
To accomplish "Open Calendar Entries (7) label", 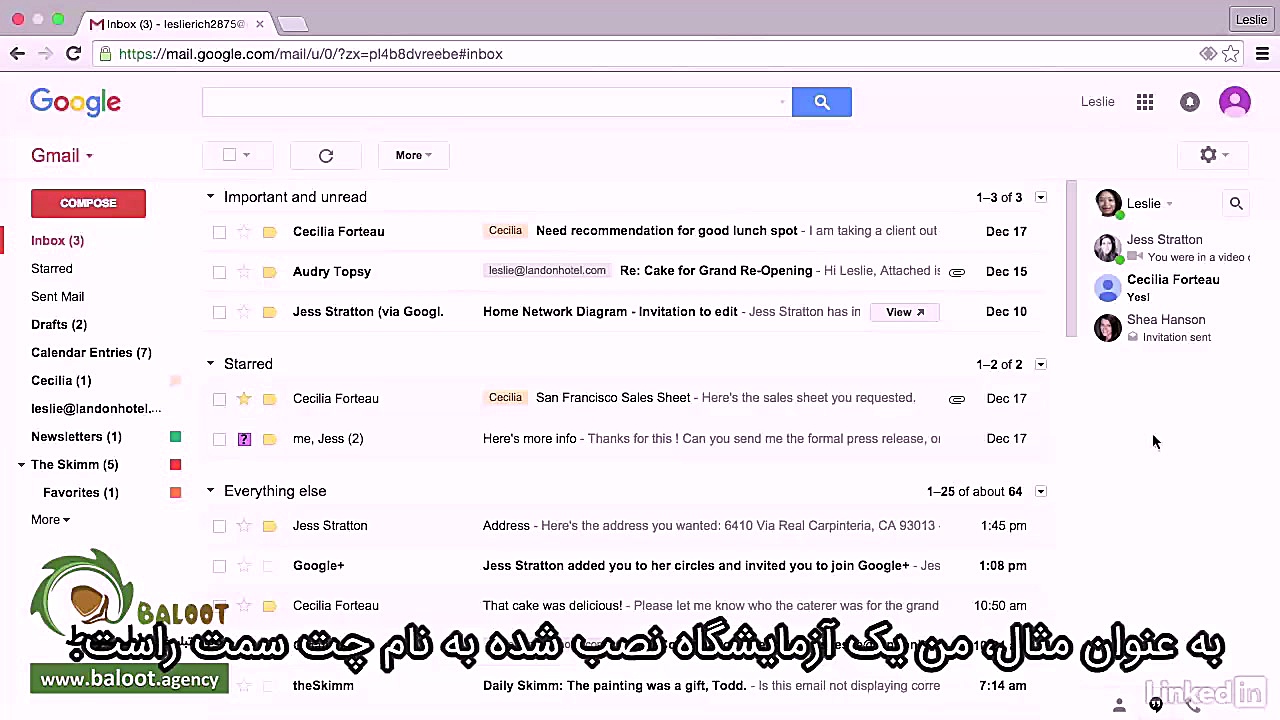I will [x=91, y=353].
